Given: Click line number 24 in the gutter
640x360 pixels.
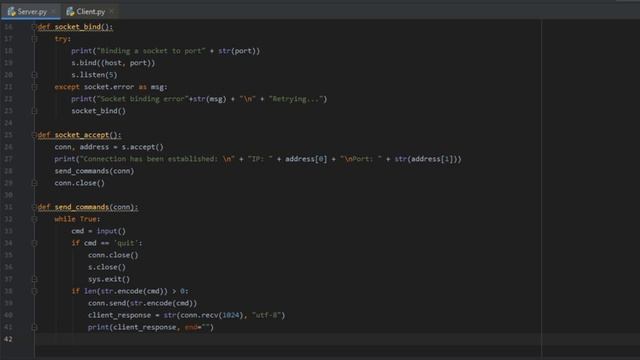Looking at the screenshot, I should pos(8,123).
